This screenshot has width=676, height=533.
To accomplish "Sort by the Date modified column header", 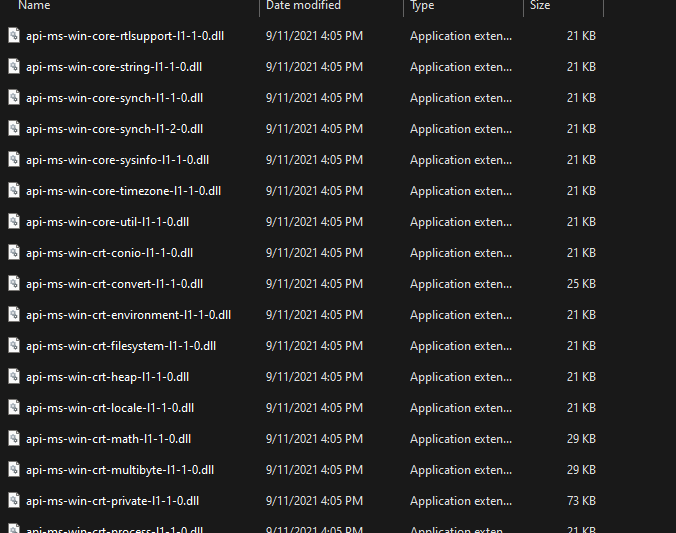I will pos(303,5).
